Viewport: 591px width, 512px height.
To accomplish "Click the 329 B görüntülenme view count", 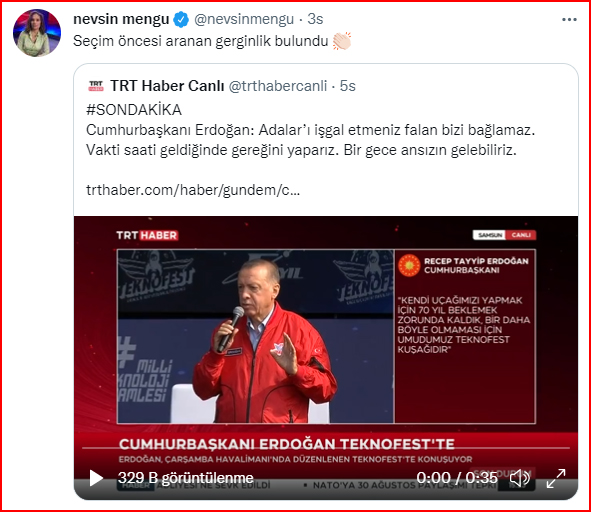I will point(185,478).
